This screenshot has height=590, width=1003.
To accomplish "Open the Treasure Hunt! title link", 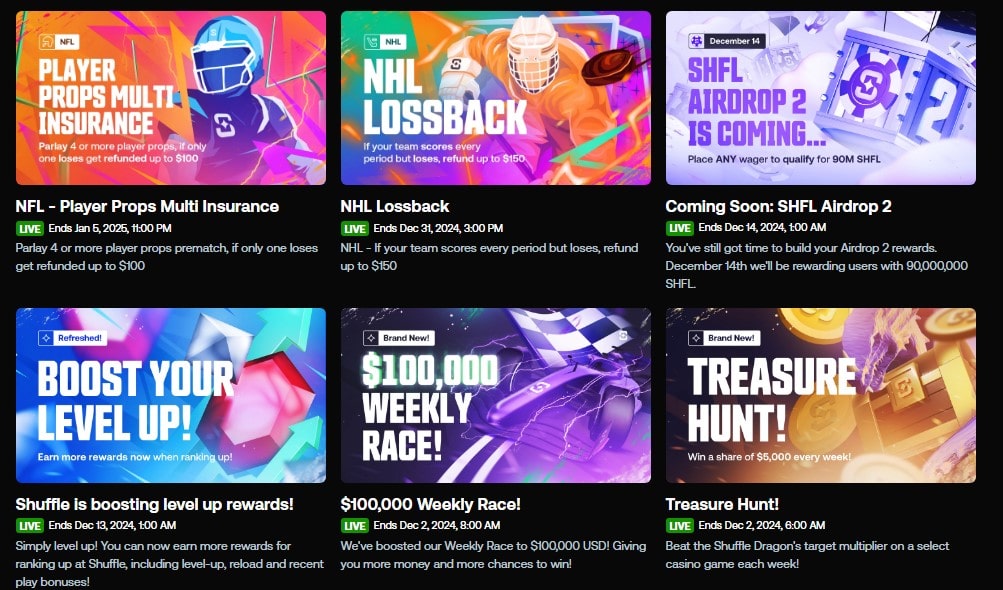I will coord(722,504).
